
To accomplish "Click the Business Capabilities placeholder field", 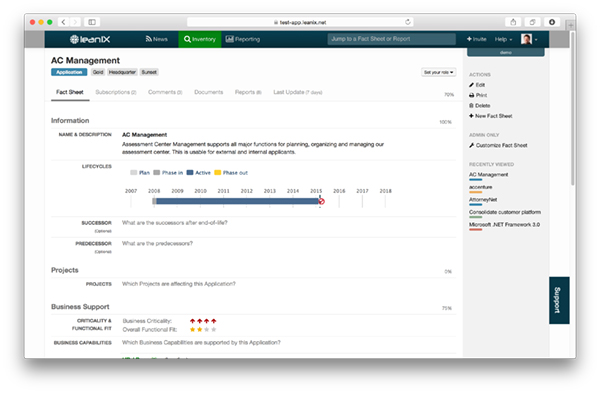I will click(201, 342).
